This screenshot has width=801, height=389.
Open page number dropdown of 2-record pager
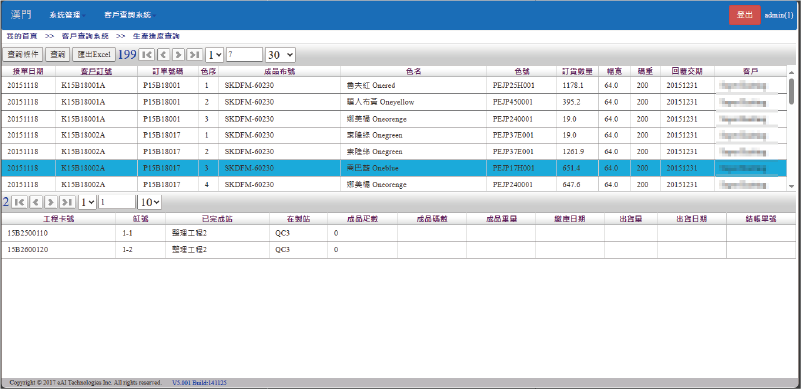click(87, 202)
